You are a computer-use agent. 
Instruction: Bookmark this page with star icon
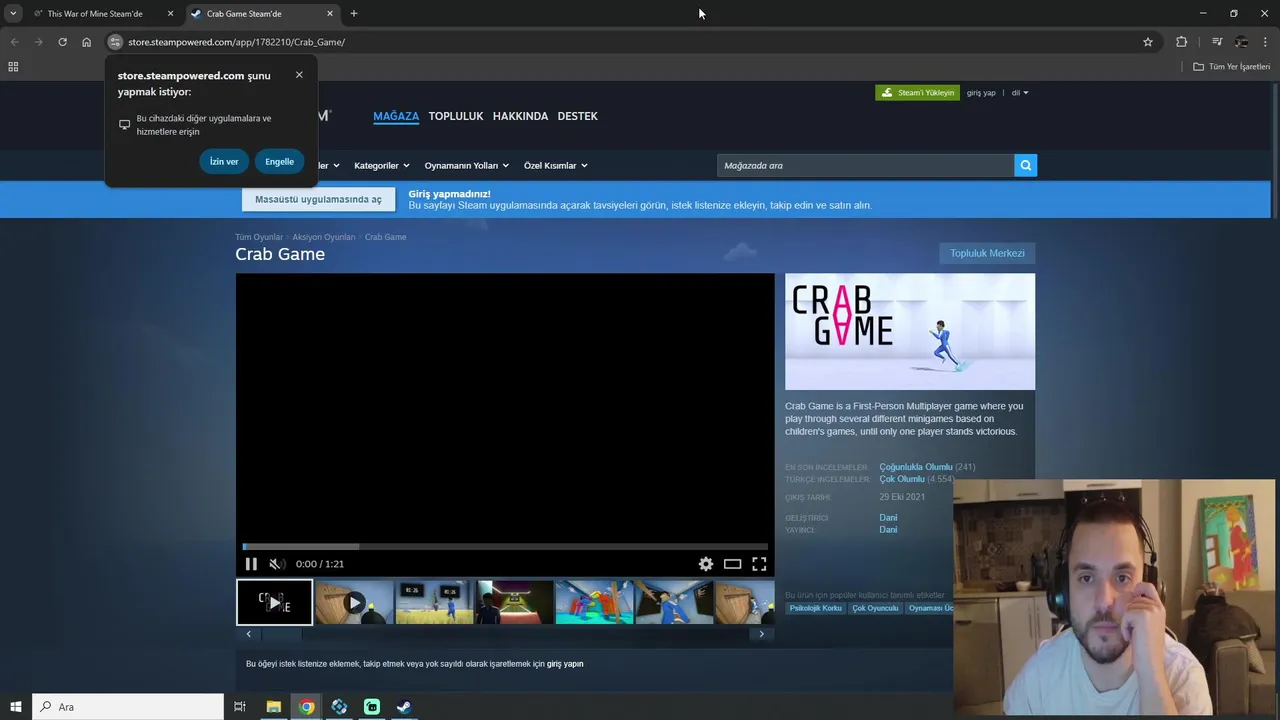click(x=1148, y=42)
